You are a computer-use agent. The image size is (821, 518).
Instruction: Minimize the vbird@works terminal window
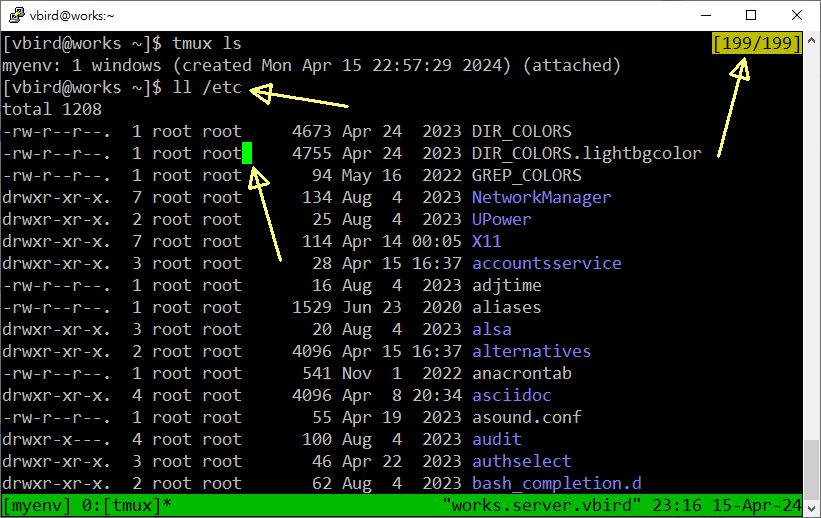coord(706,15)
